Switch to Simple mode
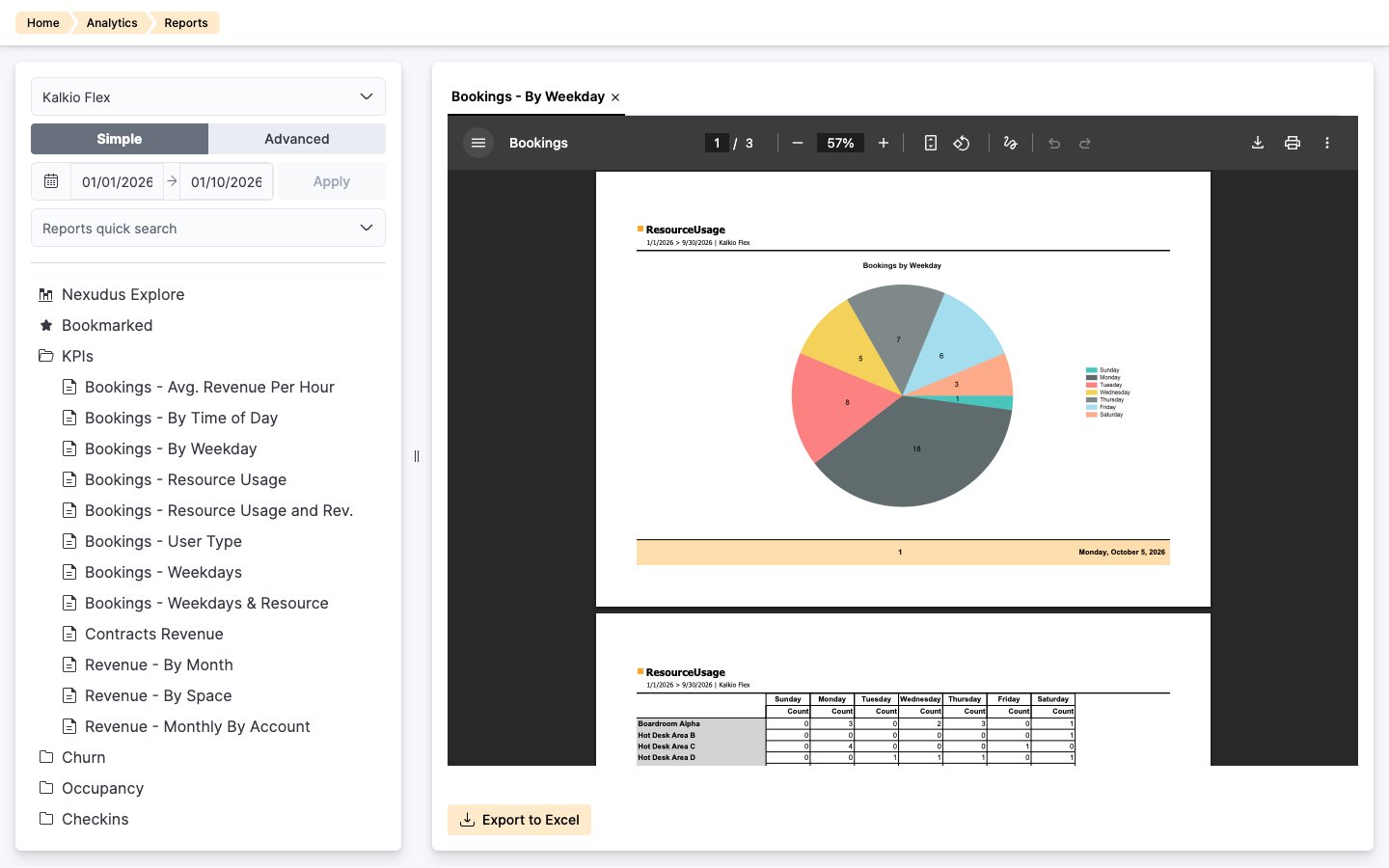This screenshot has width=1389, height=868. click(120, 139)
